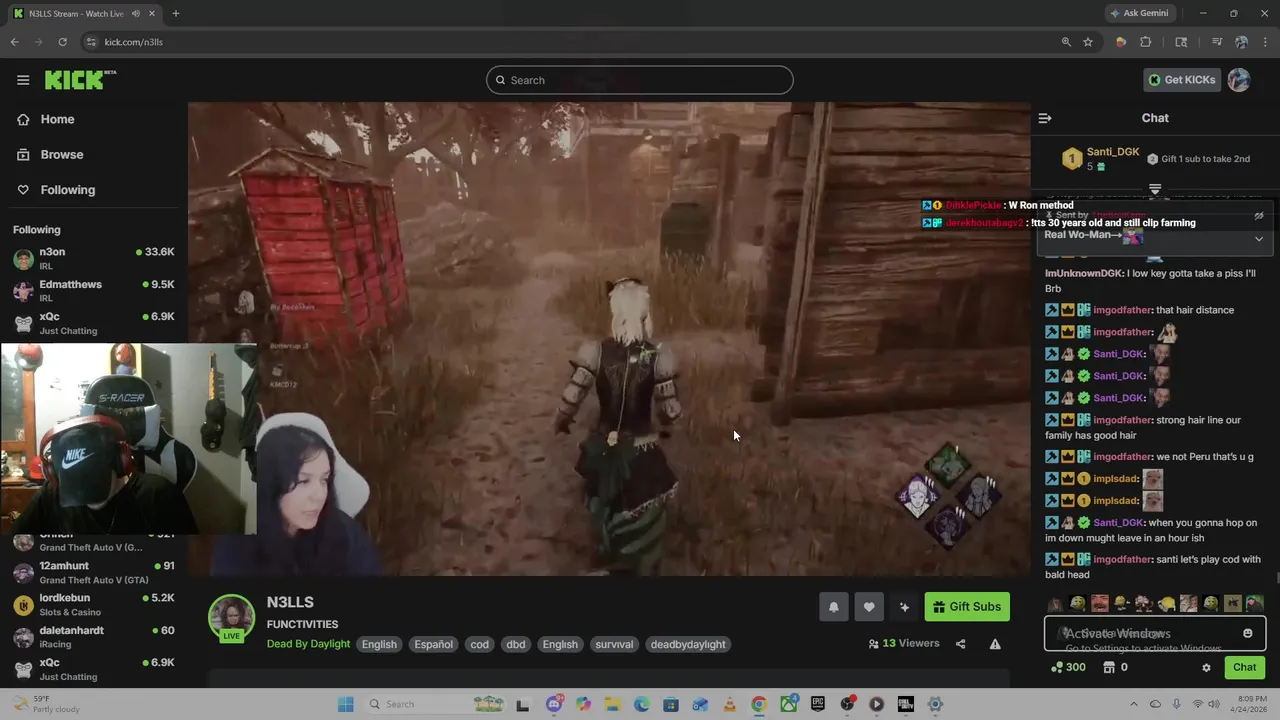
Task: Go back in Chrome
Action: coord(14,42)
